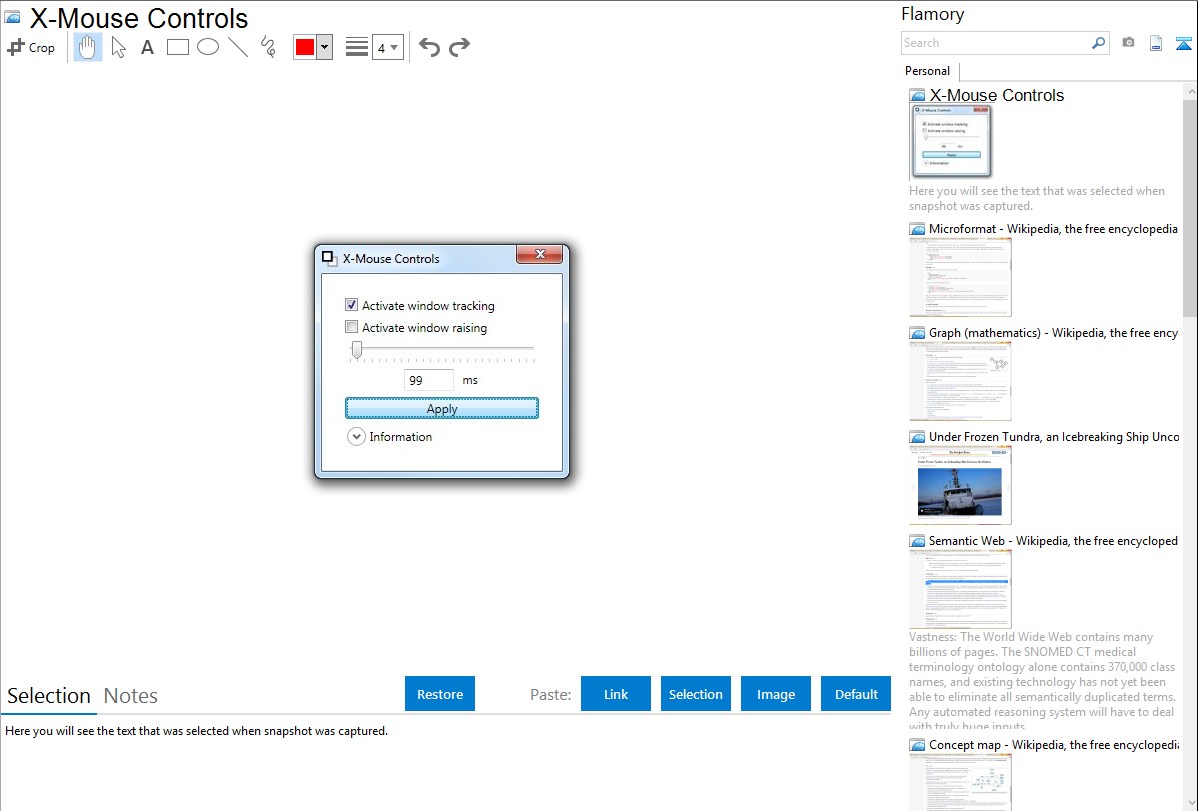
Task: Click the camera capture icon
Action: [1128, 43]
